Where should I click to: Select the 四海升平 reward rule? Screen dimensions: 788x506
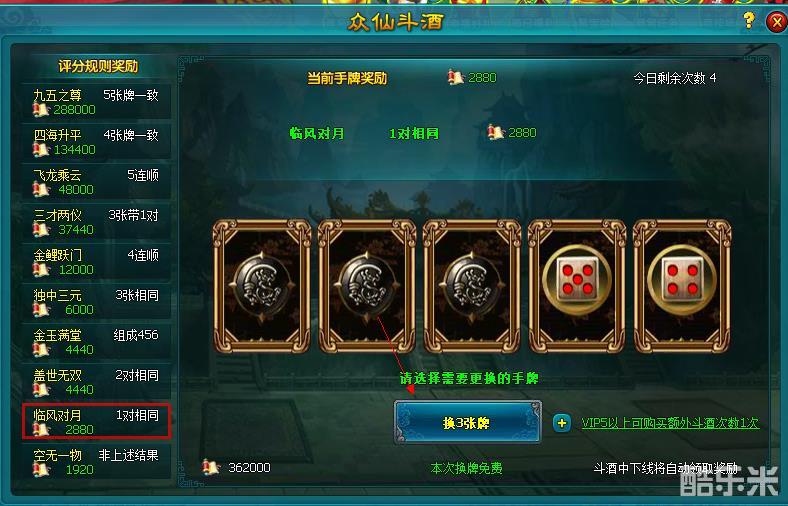click(96, 142)
